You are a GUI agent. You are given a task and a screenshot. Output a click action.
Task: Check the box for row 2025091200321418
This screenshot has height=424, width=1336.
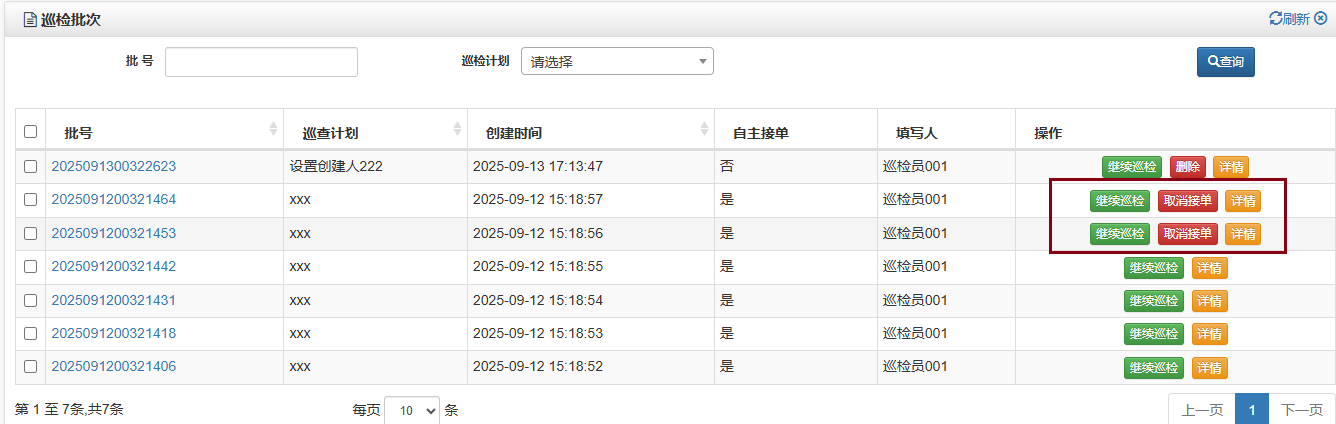pos(30,333)
